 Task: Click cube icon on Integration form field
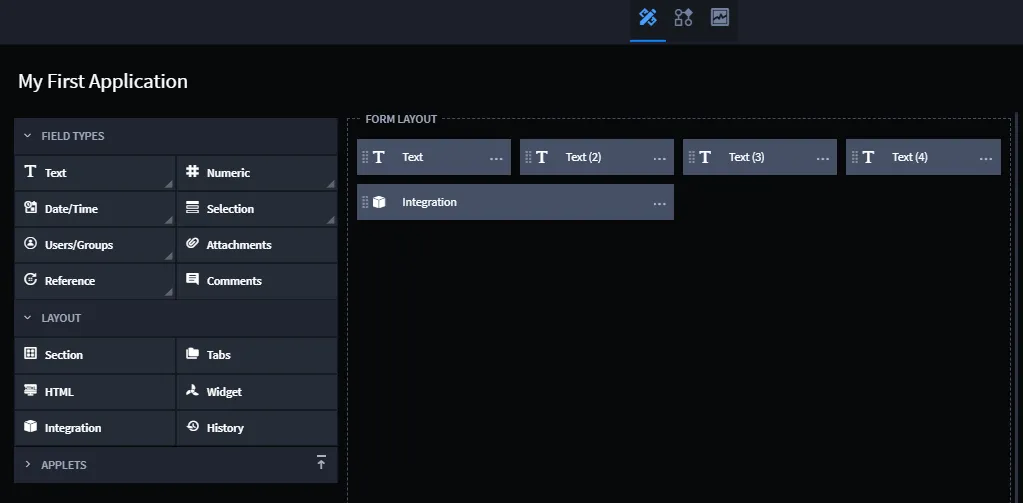(379, 202)
